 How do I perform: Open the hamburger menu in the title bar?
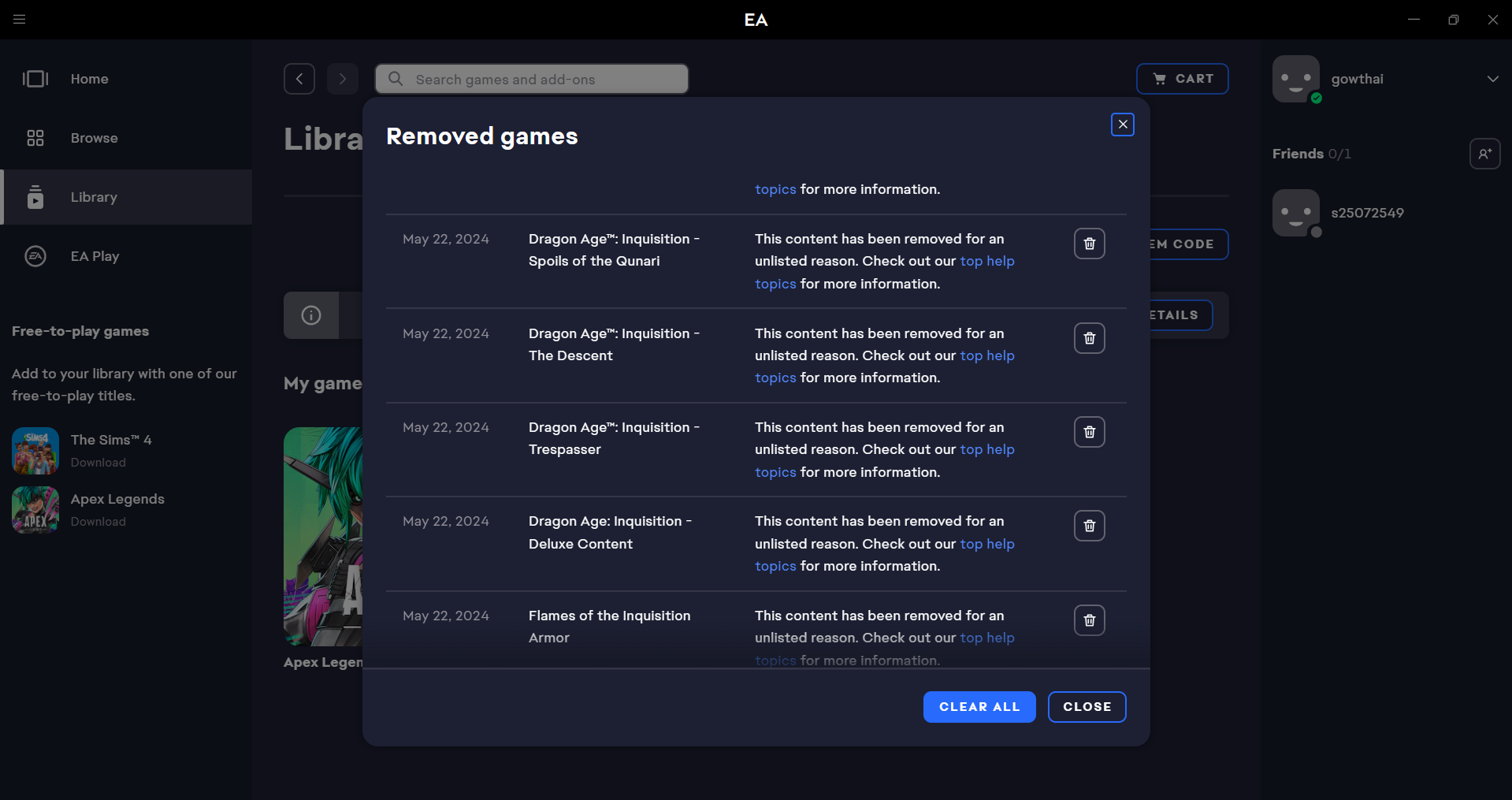tap(20, 20)
